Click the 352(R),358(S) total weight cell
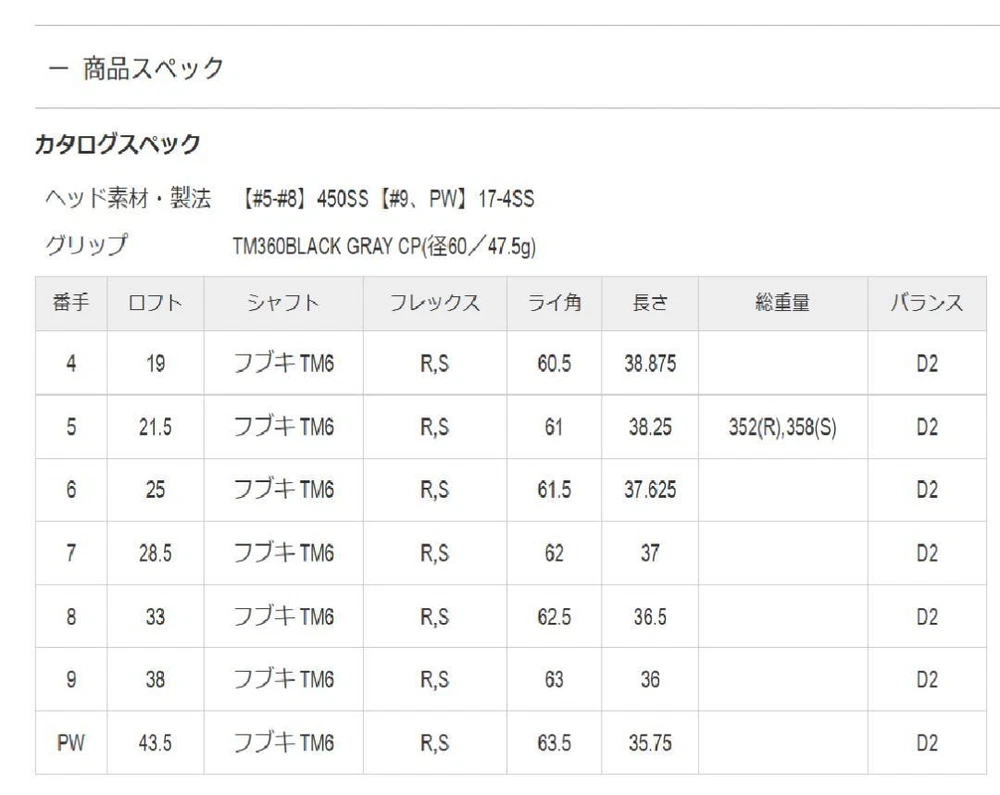 click(x=782, y=427)
